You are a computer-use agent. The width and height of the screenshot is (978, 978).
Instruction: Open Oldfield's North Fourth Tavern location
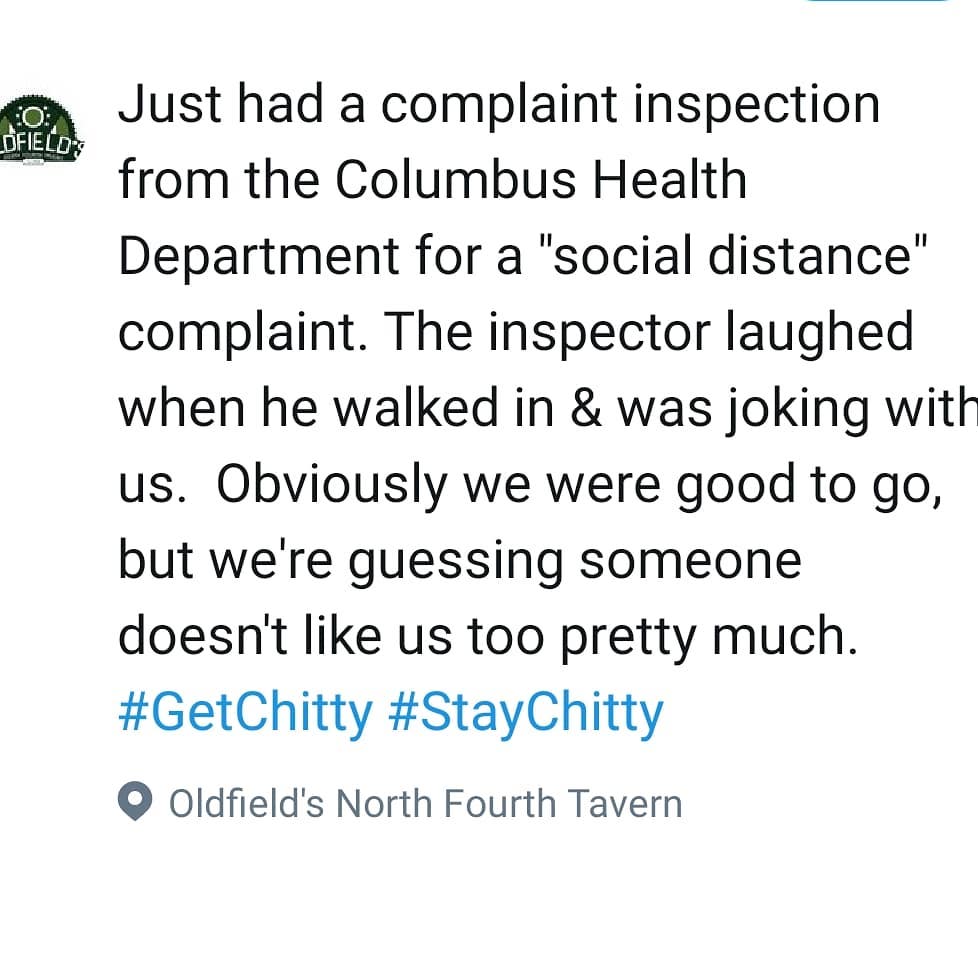coord(425,803)
